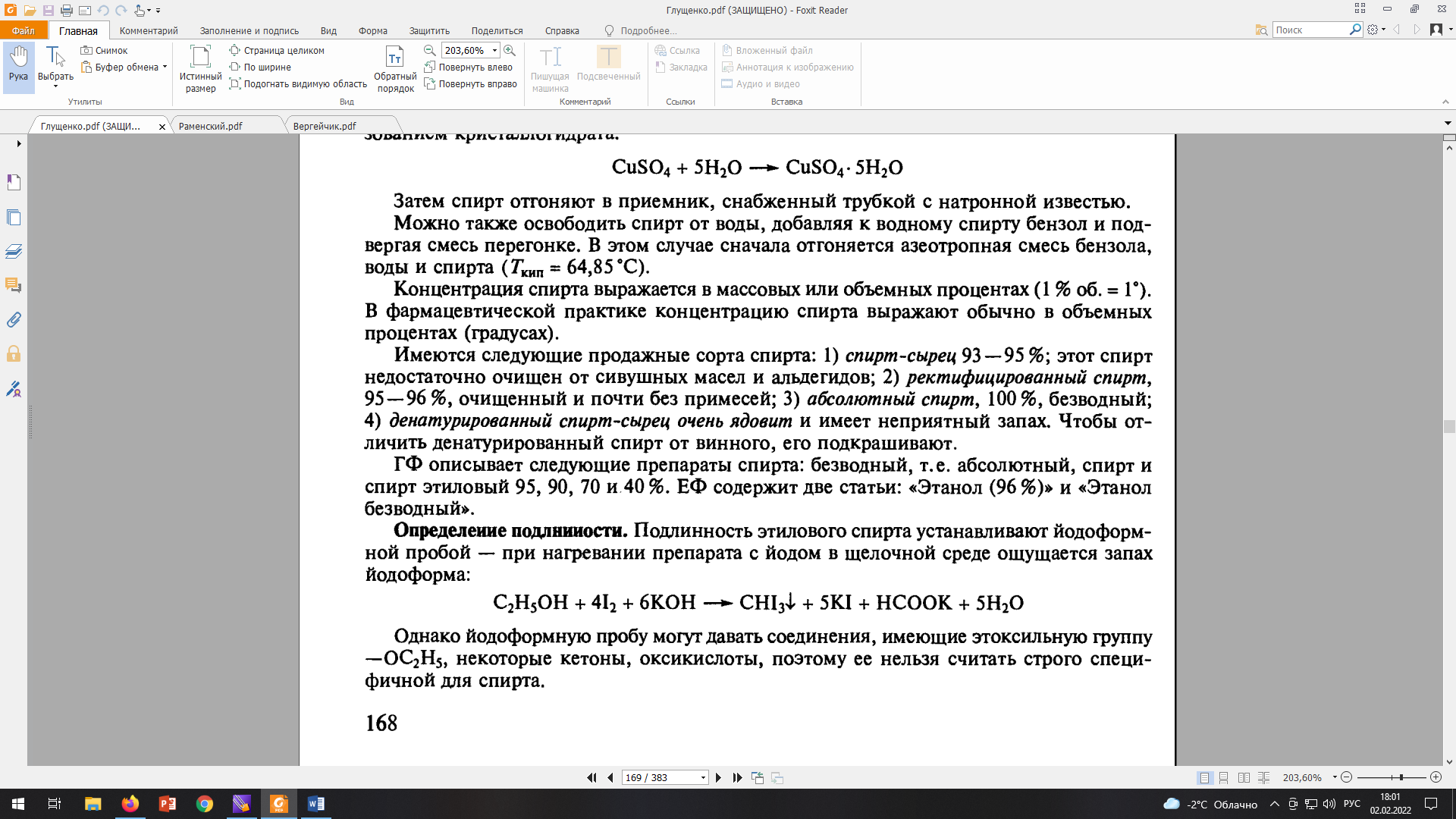Open Google Chrome from the taskbar
The width and height of the screenshot is (1456, 819).
[204, 804]
